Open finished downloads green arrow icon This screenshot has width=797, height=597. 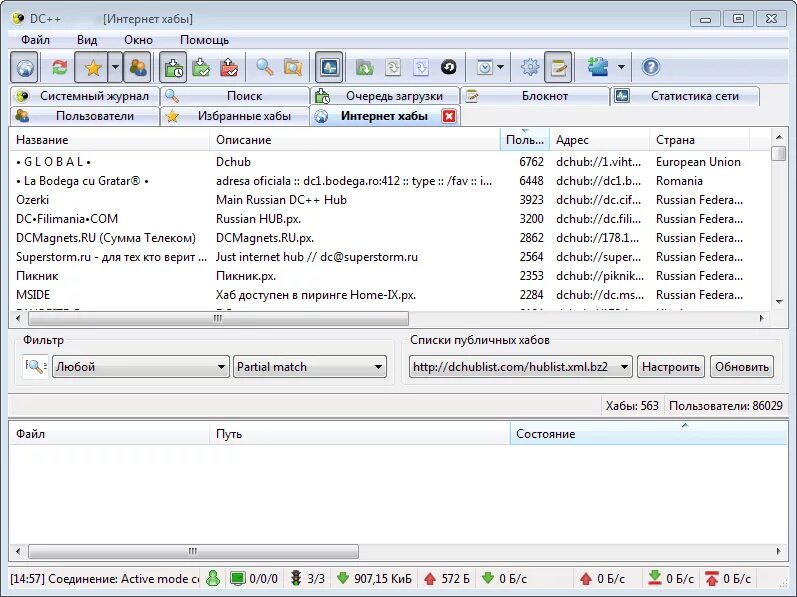point(201,67)
